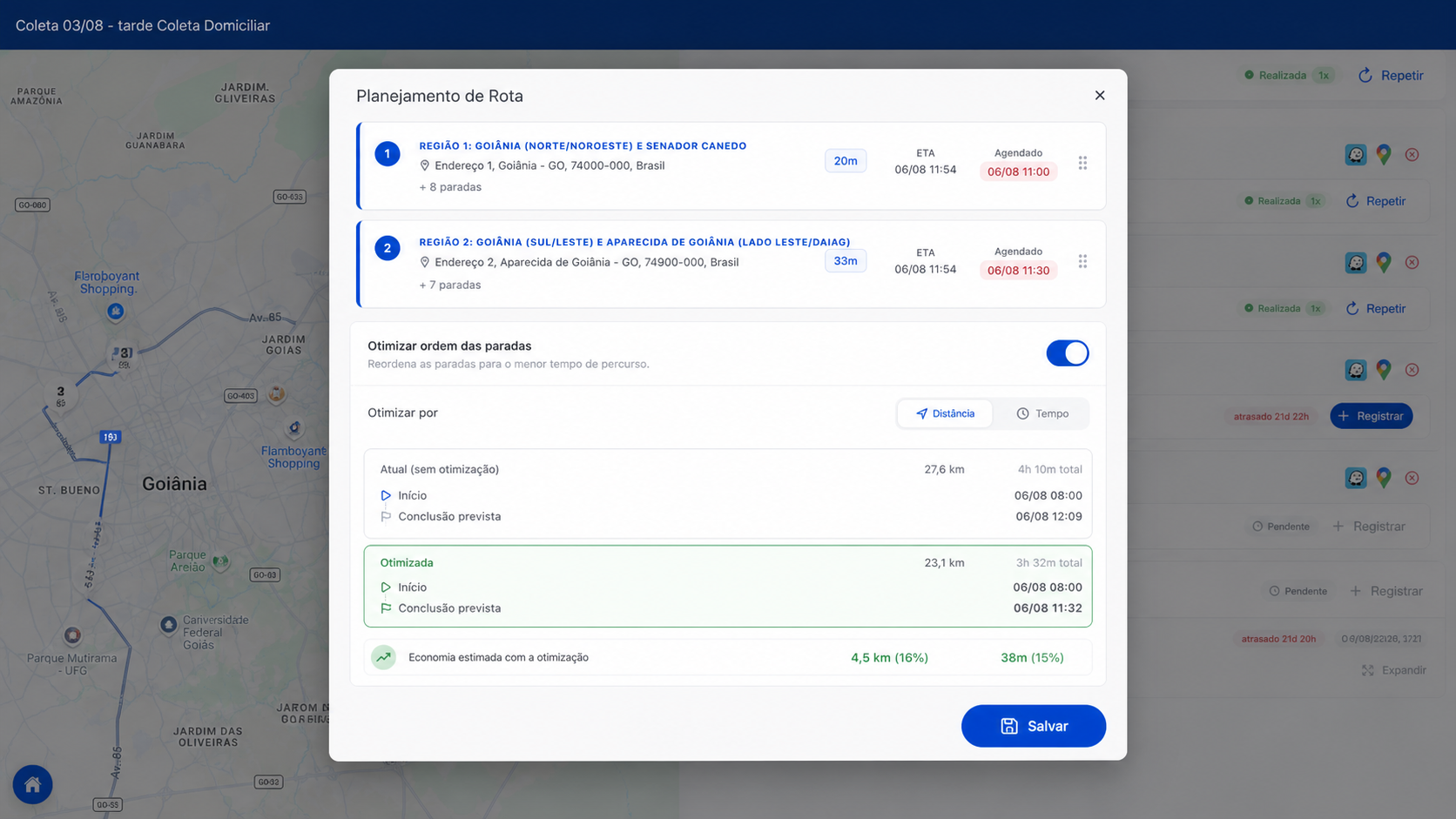Click the 38m (15%) savings value
This screenshot has width=1456, height=819.
(1032, 657)
